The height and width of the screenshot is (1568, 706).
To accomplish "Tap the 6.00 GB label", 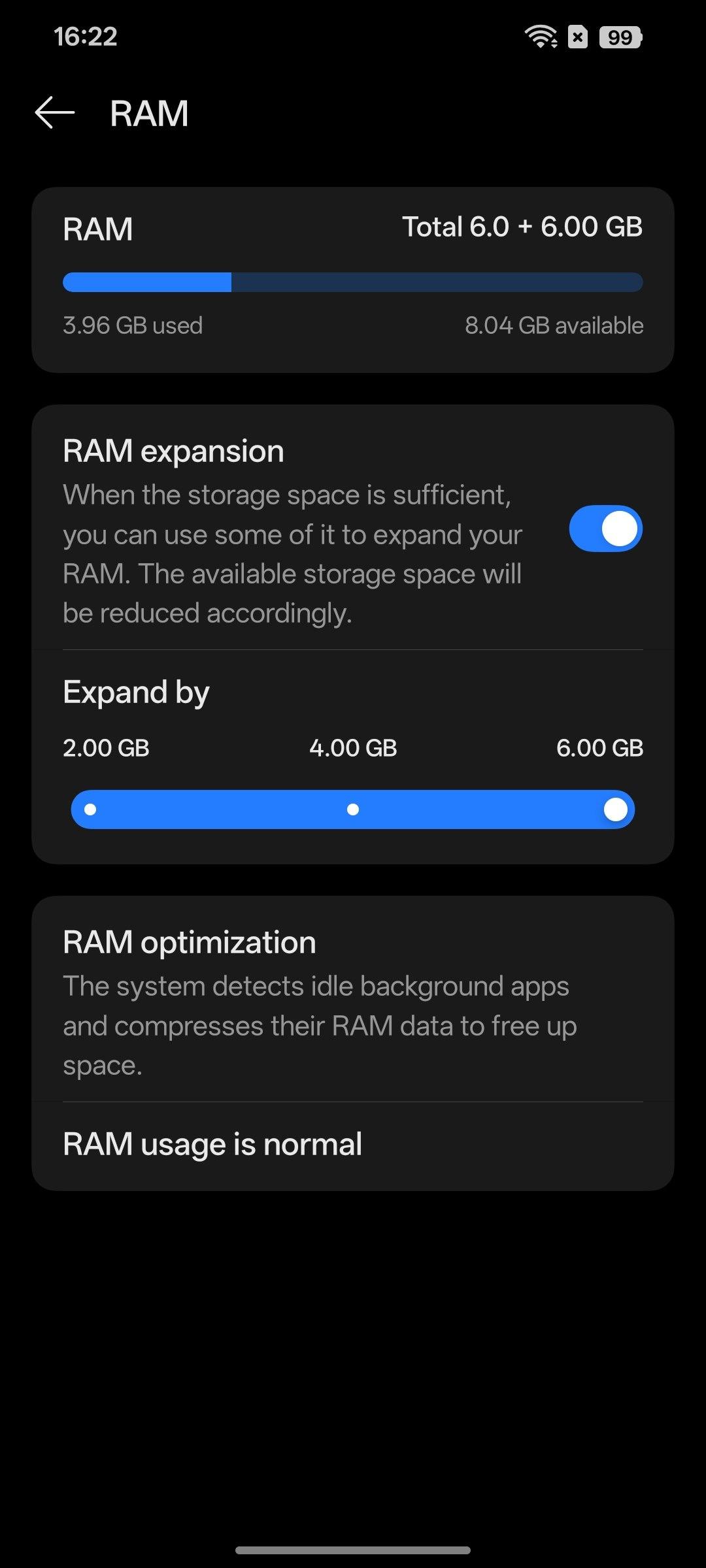I will point(599,748).
